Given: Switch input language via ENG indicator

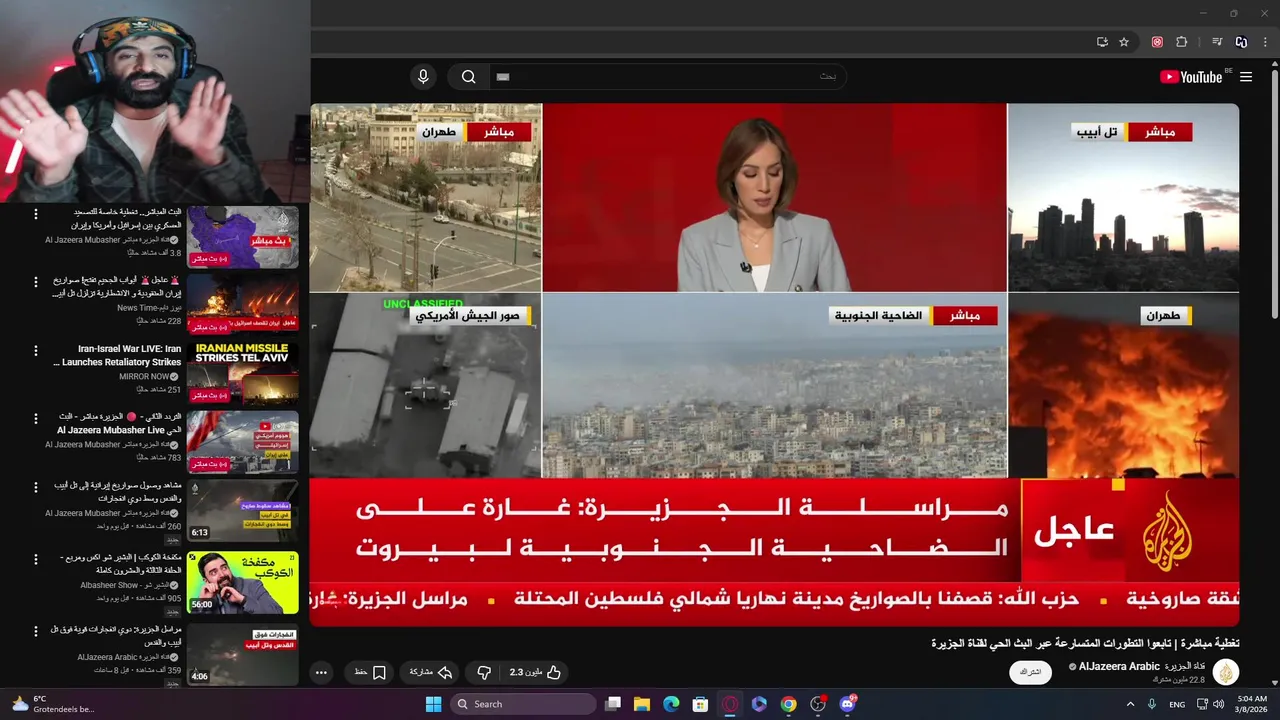Looking at the screenshot, I should [1178, 704].
